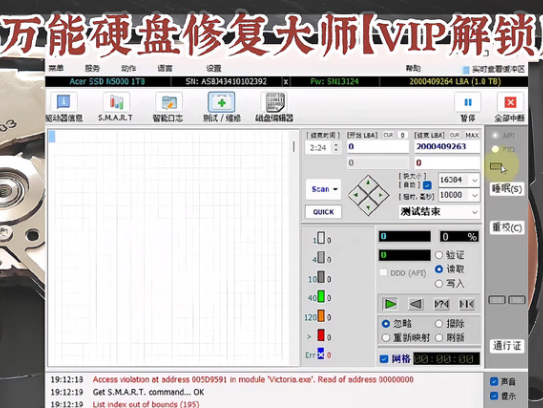The image size is (543, 408).
Task: Click the real-time buffer view indicator icon
Action: coord(466,70)
